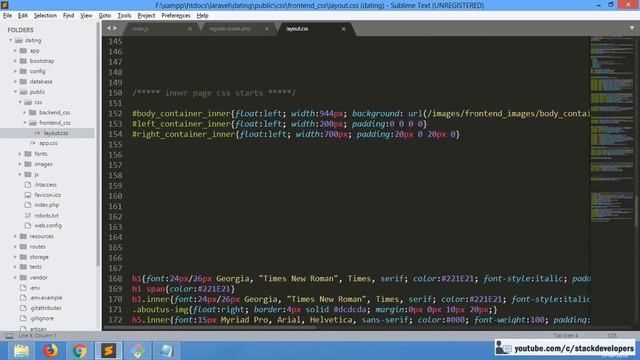Collapse the css folder

(x=20, y=102)
